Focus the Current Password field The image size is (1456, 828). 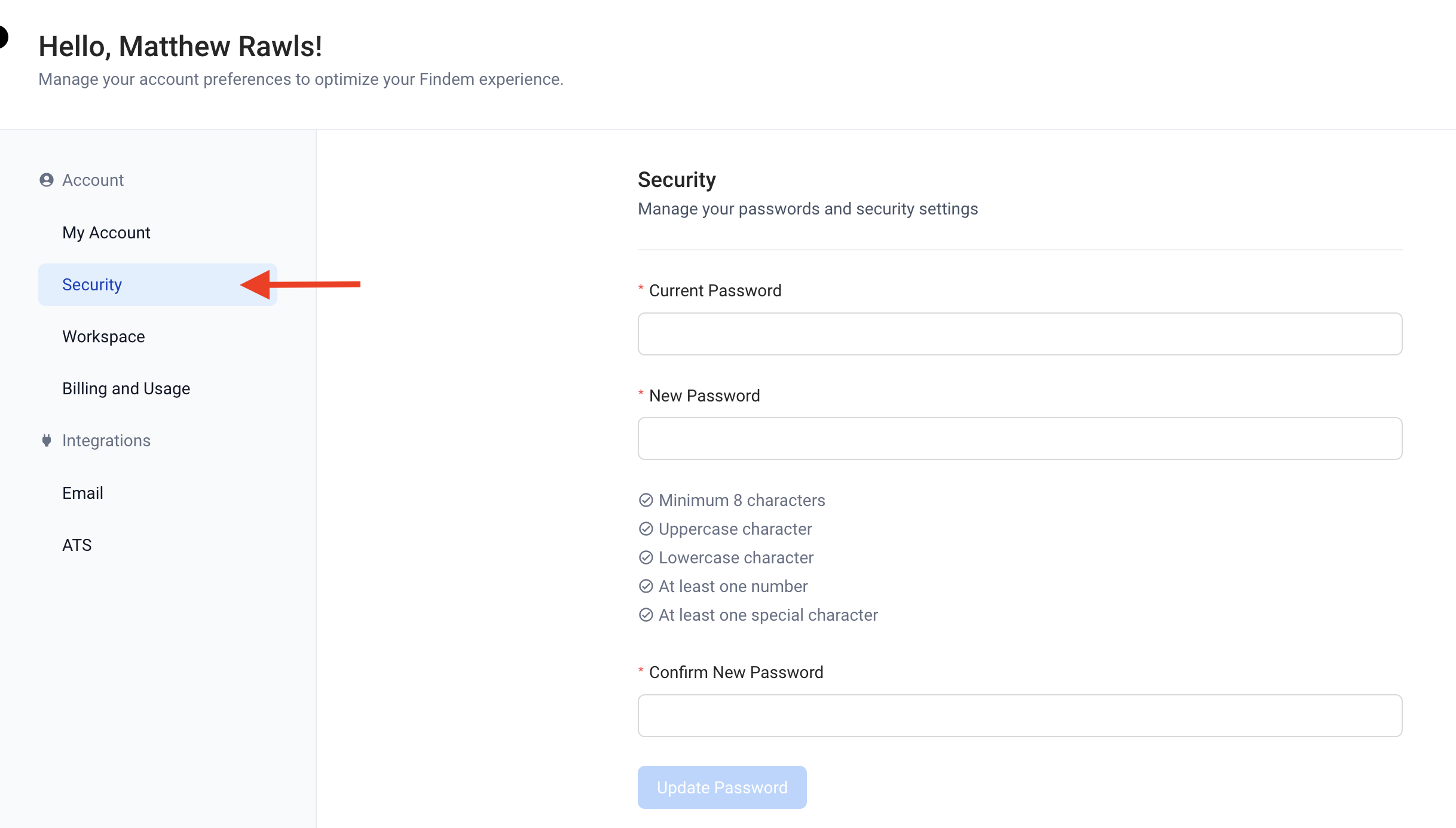1020,334
